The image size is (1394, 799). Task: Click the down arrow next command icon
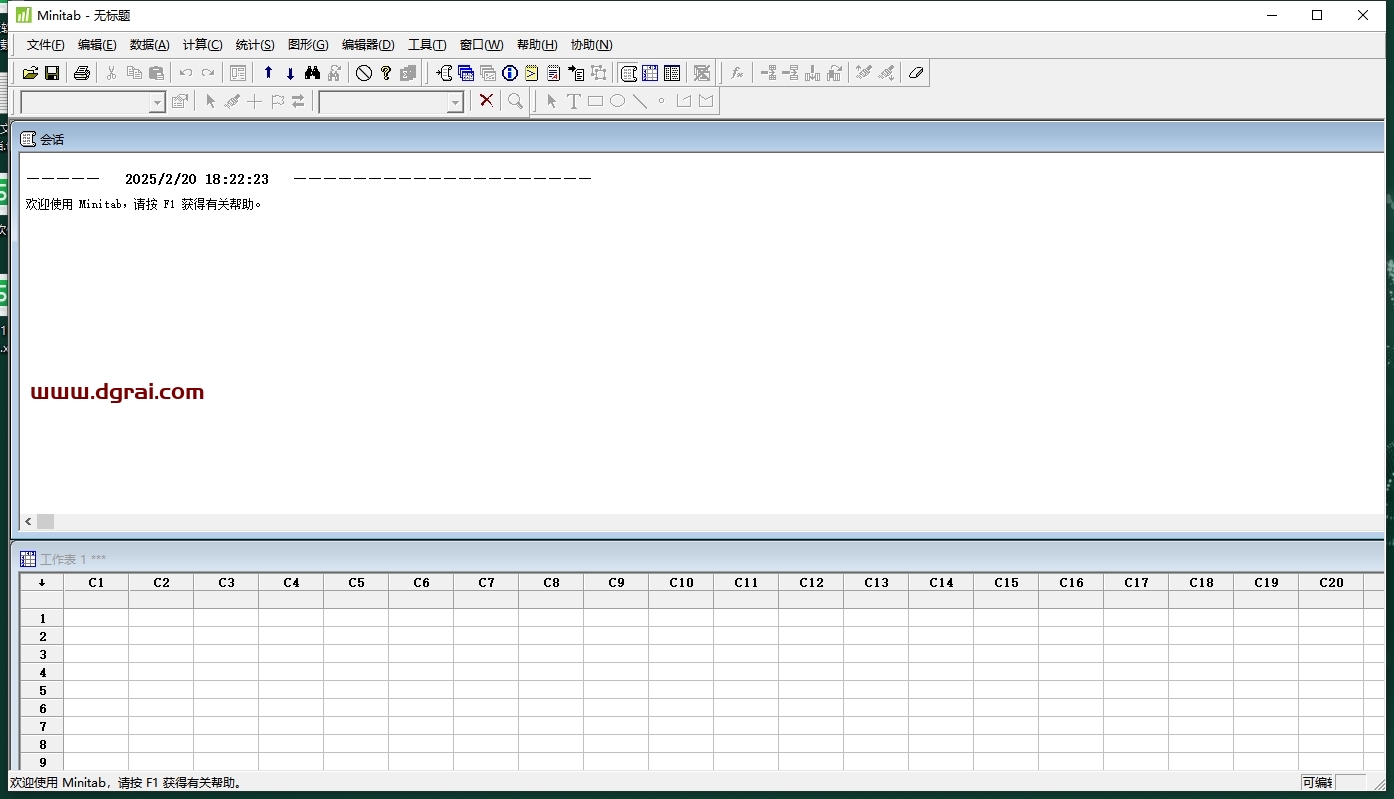(290, 73)
